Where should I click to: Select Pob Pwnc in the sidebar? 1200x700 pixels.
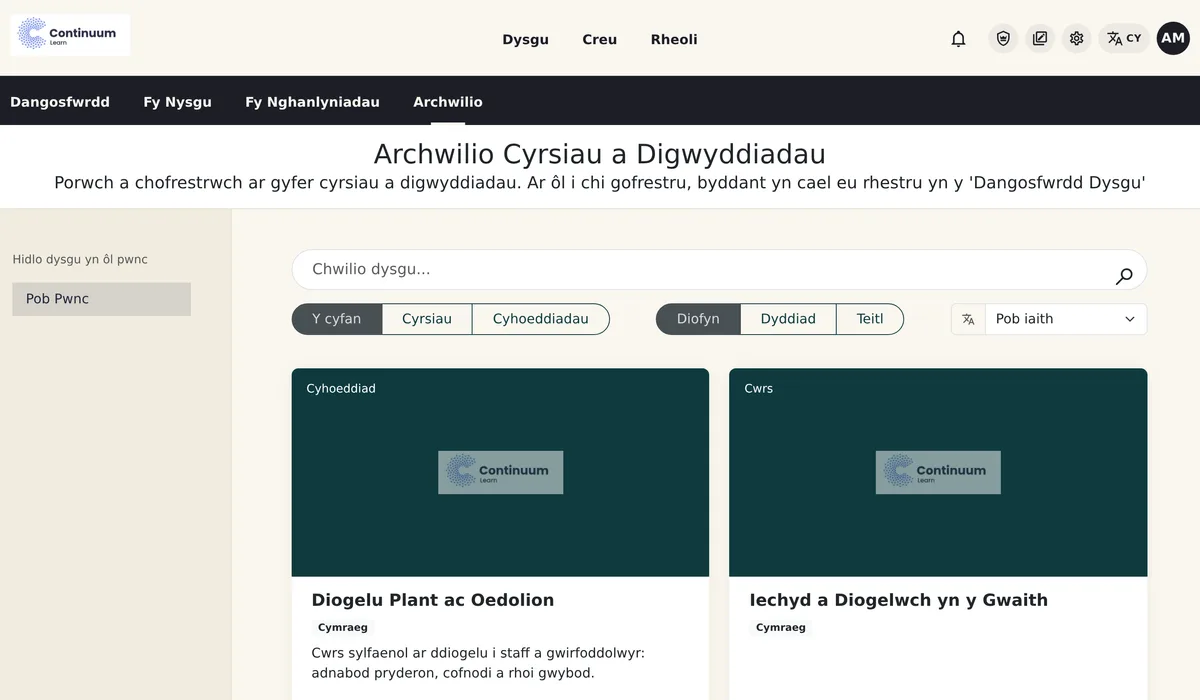pos(101,299)
